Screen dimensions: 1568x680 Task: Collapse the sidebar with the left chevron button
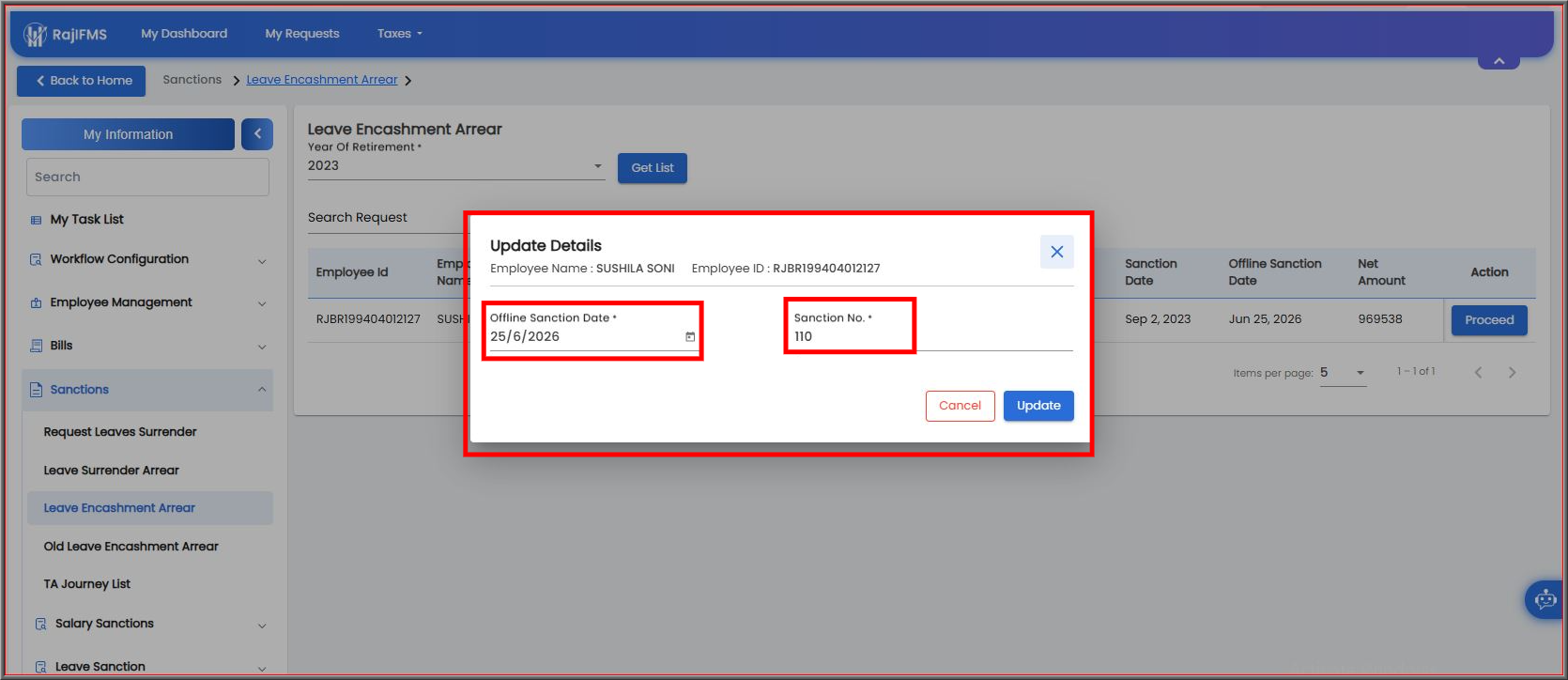tap(257, 134)
